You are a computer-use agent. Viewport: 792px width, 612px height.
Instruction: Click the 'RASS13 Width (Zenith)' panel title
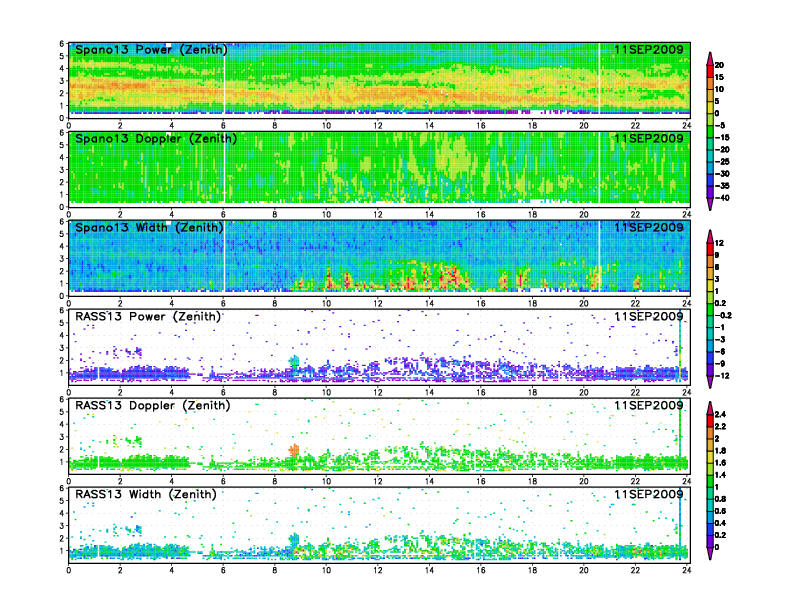pyautogui.click(x=145, y=494)
